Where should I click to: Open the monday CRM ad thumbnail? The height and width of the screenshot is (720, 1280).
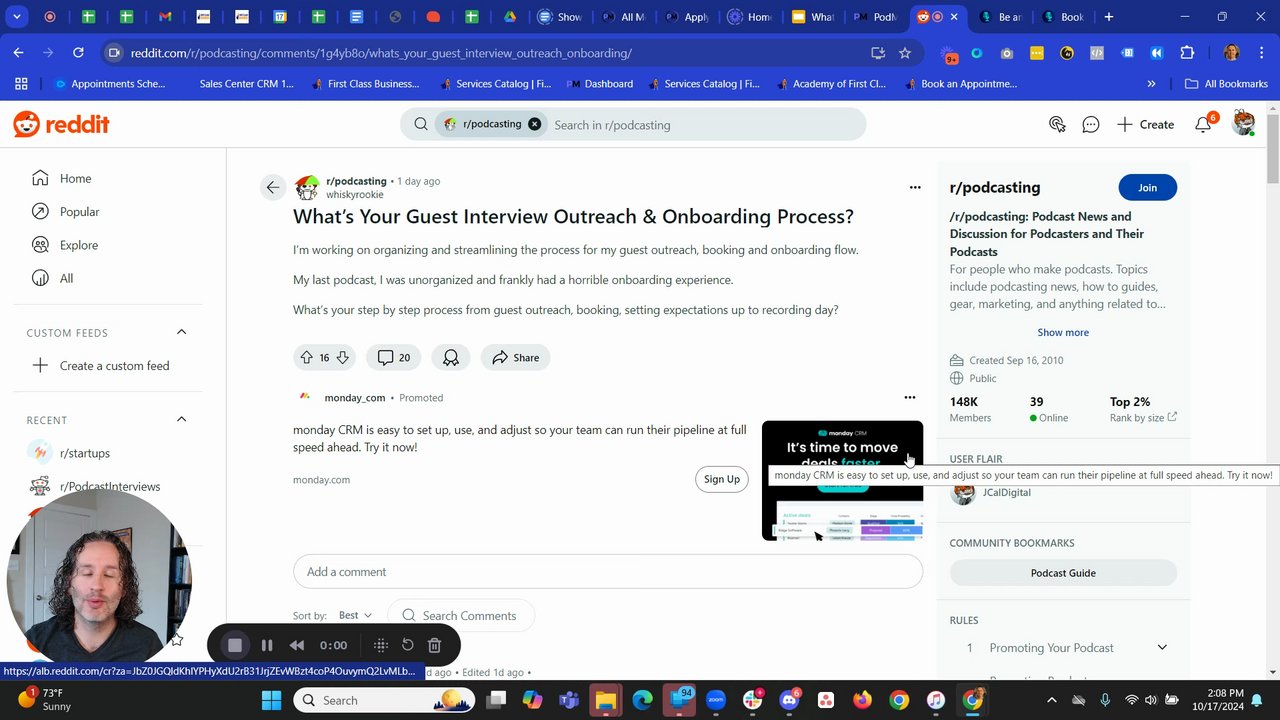click(x=842, y=480)
